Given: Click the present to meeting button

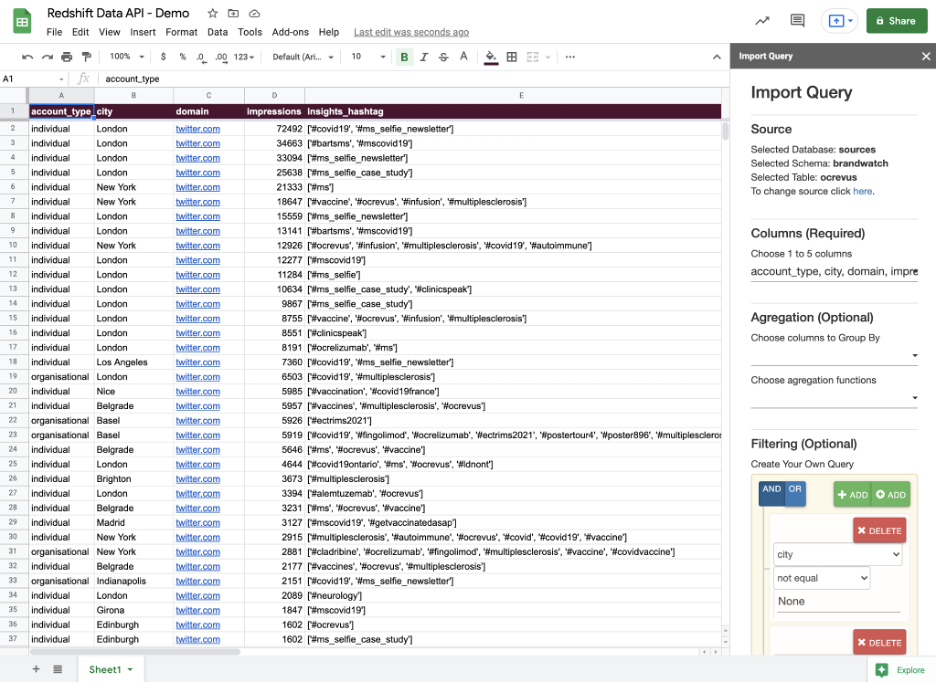Looking at the screenshot, I should (x=839, y=21).
